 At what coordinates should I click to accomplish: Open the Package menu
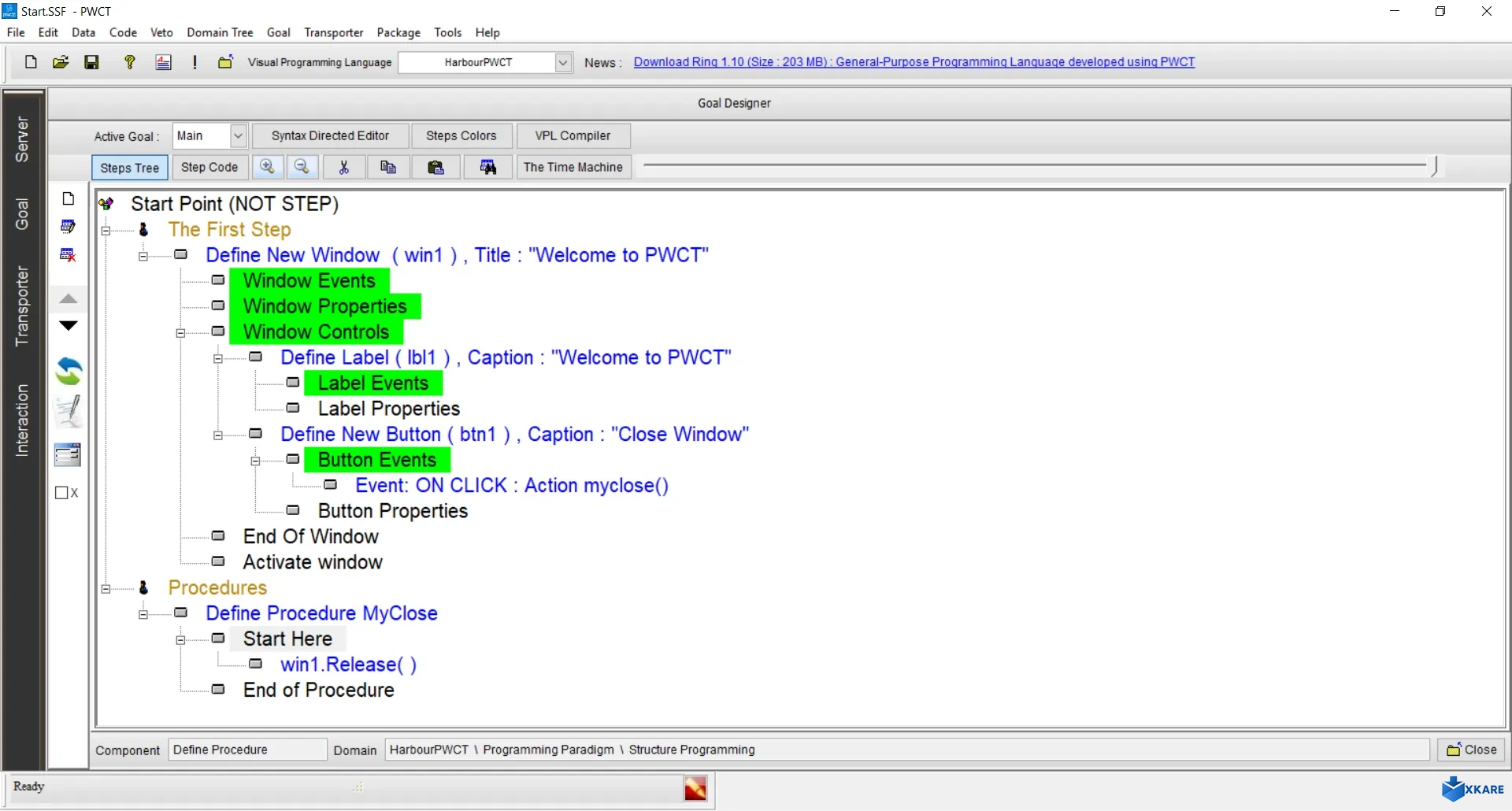click(x=398, y=32)
